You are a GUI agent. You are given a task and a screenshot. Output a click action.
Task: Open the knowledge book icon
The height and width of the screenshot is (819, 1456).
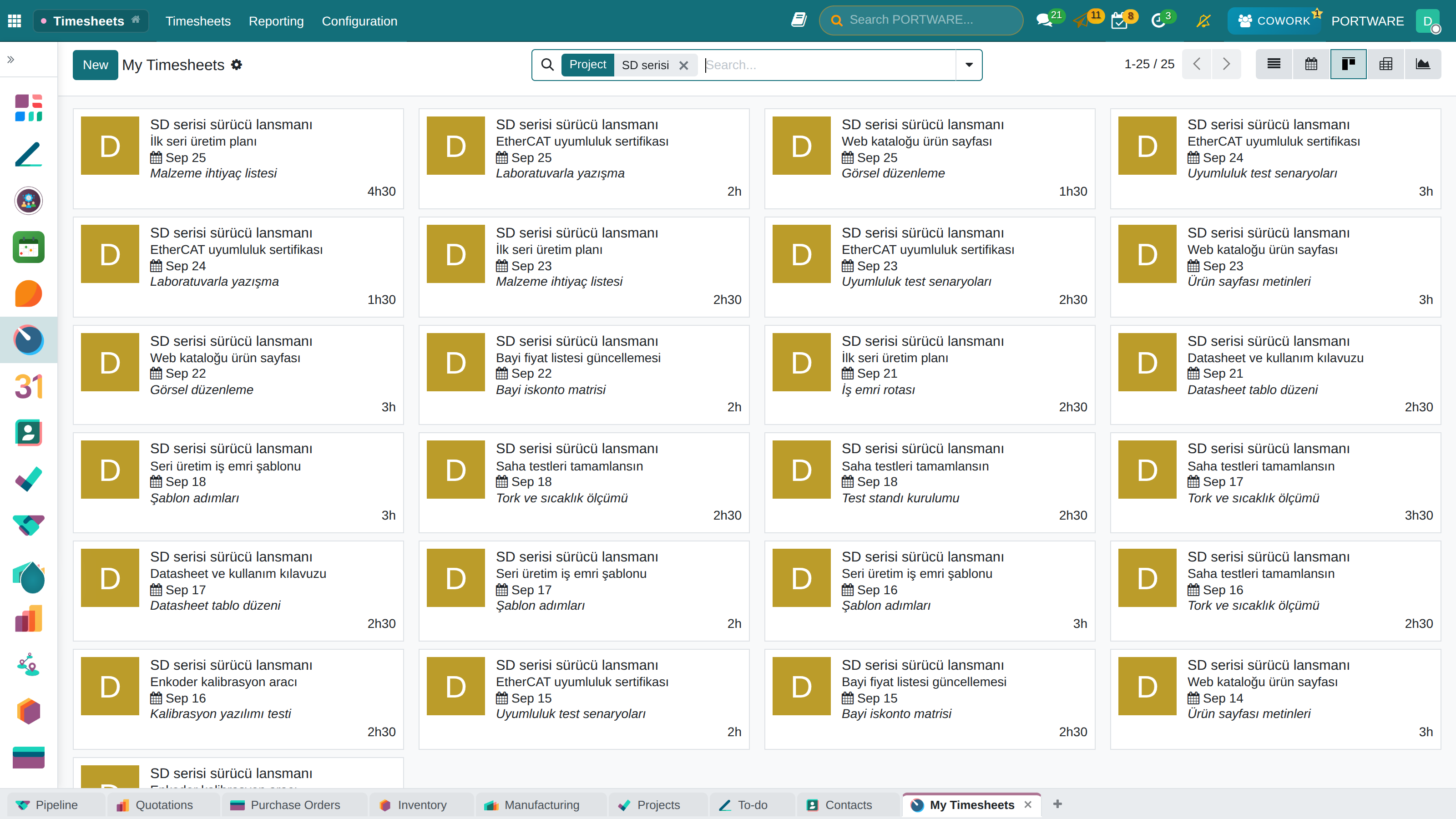(799, 20)
